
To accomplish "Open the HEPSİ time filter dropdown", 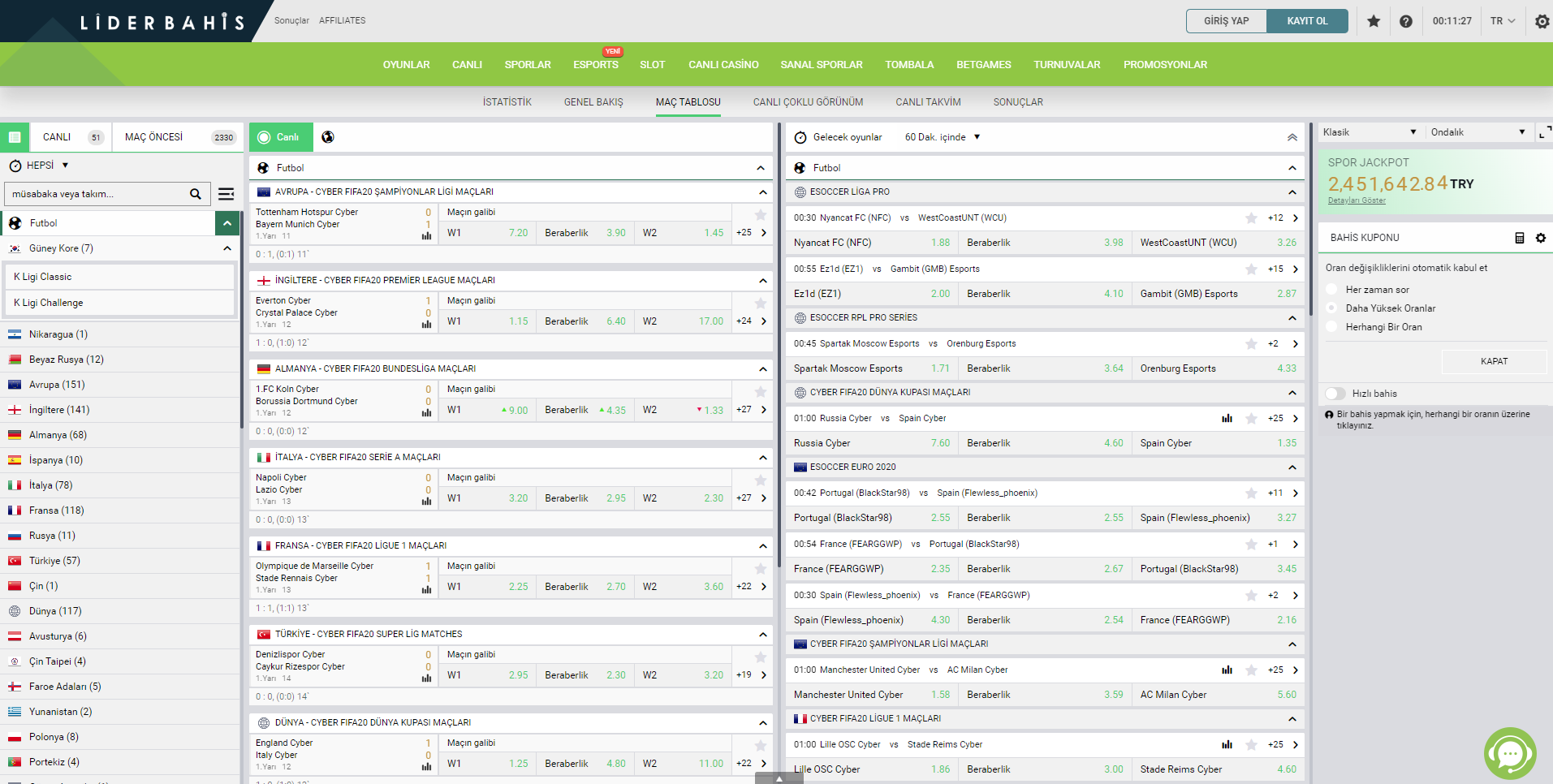I will coord(40,166).
